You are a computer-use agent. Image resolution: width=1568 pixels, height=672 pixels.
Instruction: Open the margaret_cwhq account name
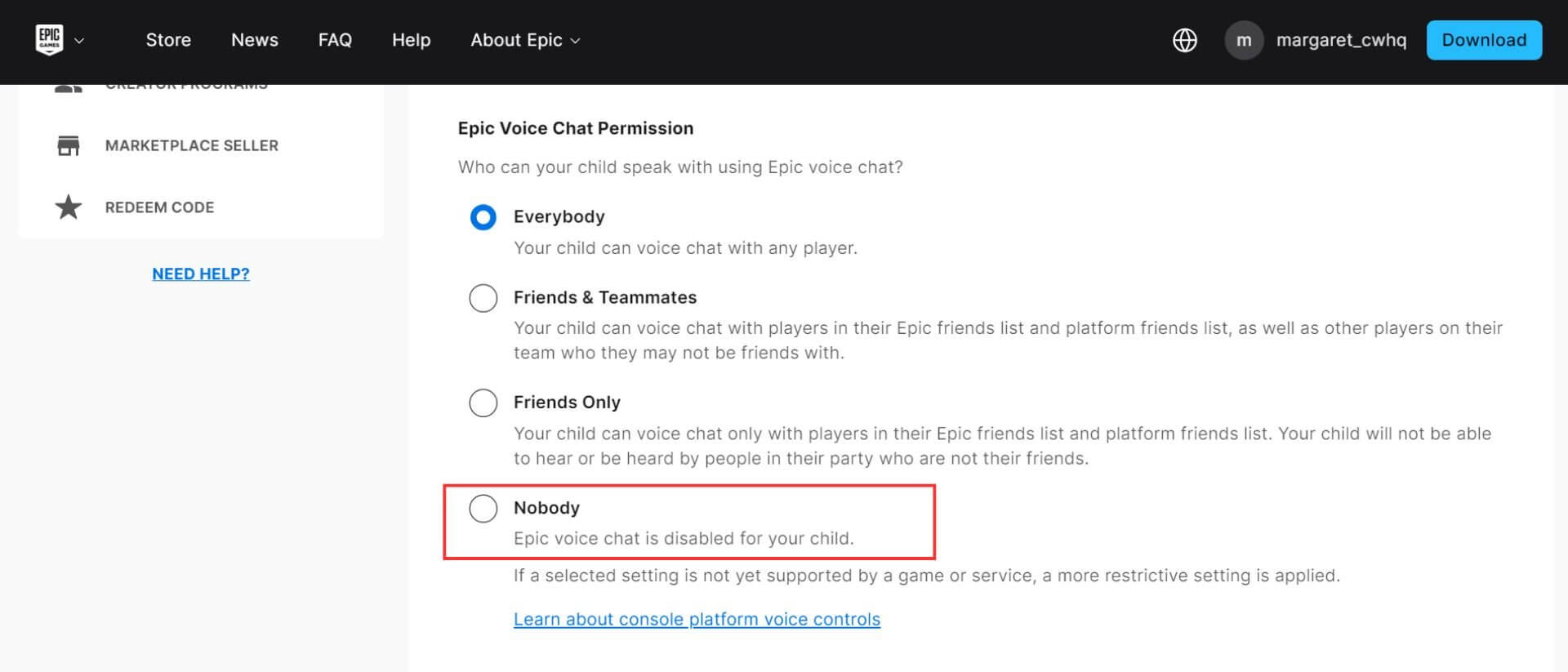1341,40
